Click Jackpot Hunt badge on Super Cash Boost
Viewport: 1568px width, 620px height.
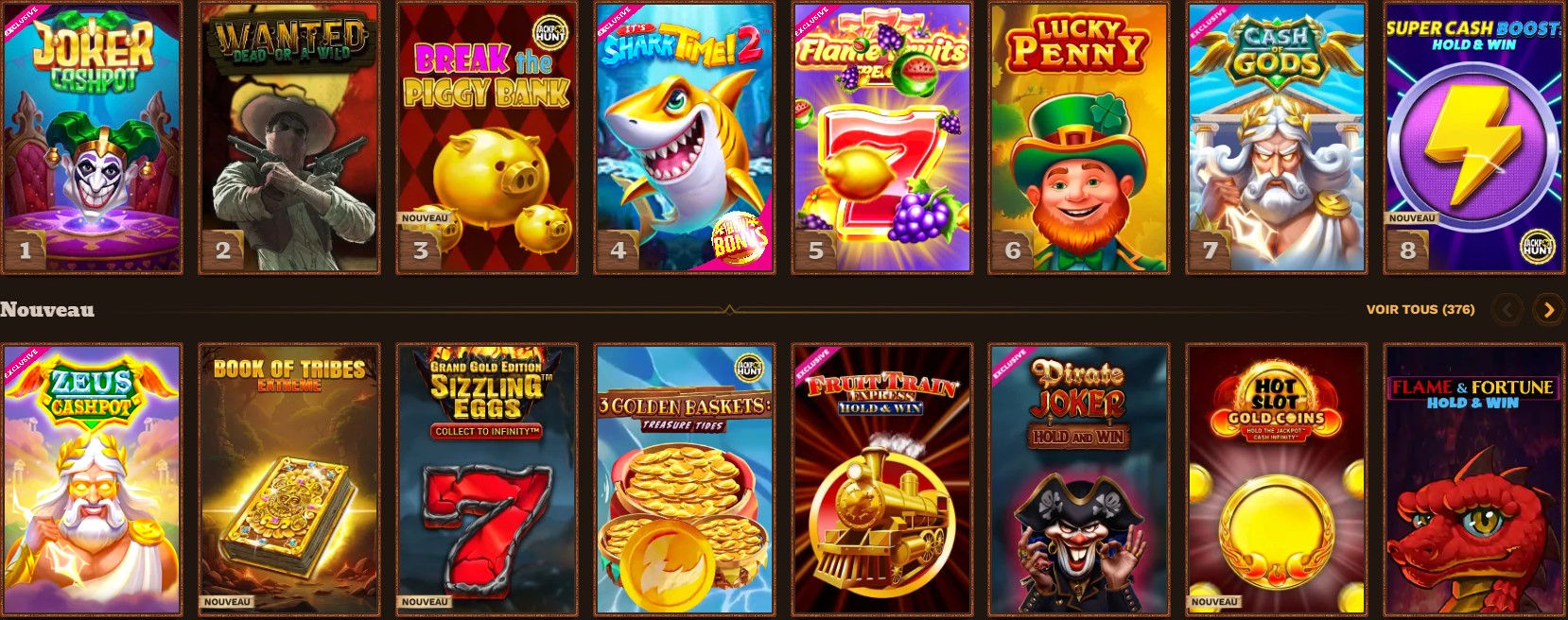click(1537, 248)
